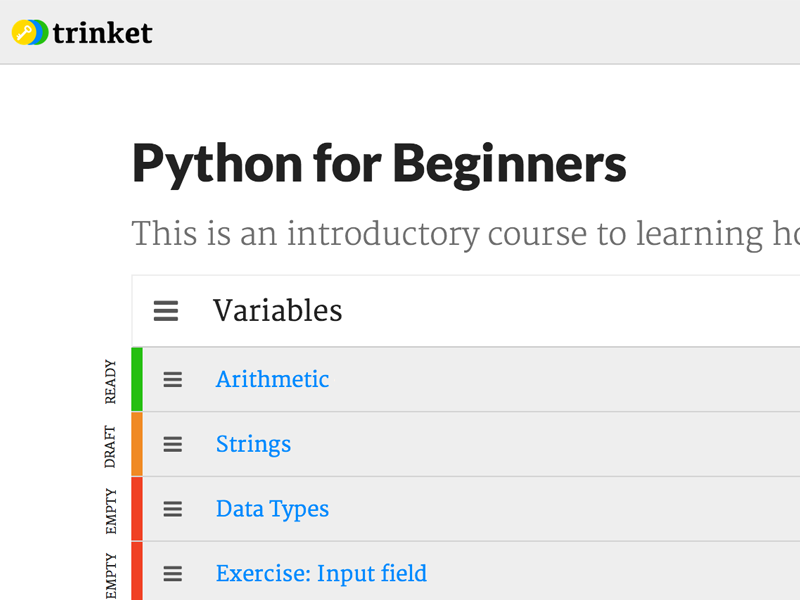Click the drag handle next to Arithmetic
This screenshot has height=600, width=800.
pos(172,379)
